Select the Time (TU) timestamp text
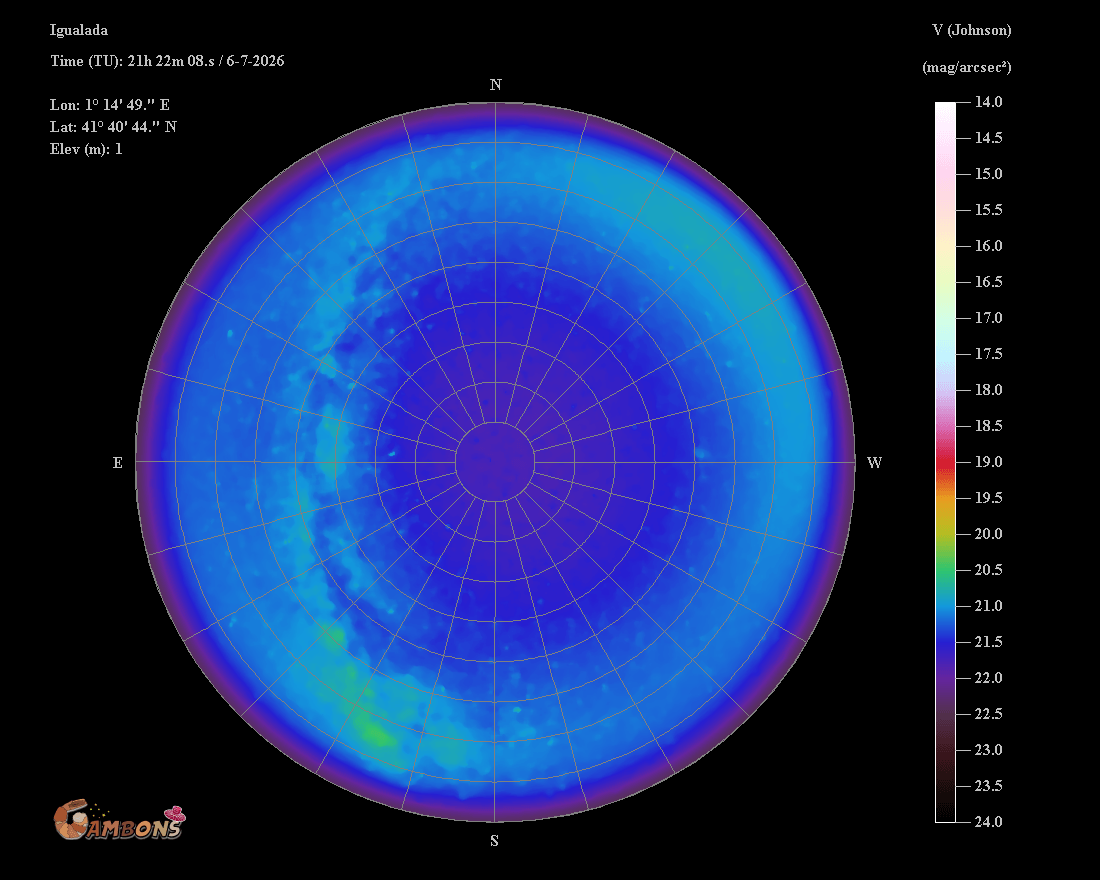Viewport: 1100px width, 880px height. [167, 61]
